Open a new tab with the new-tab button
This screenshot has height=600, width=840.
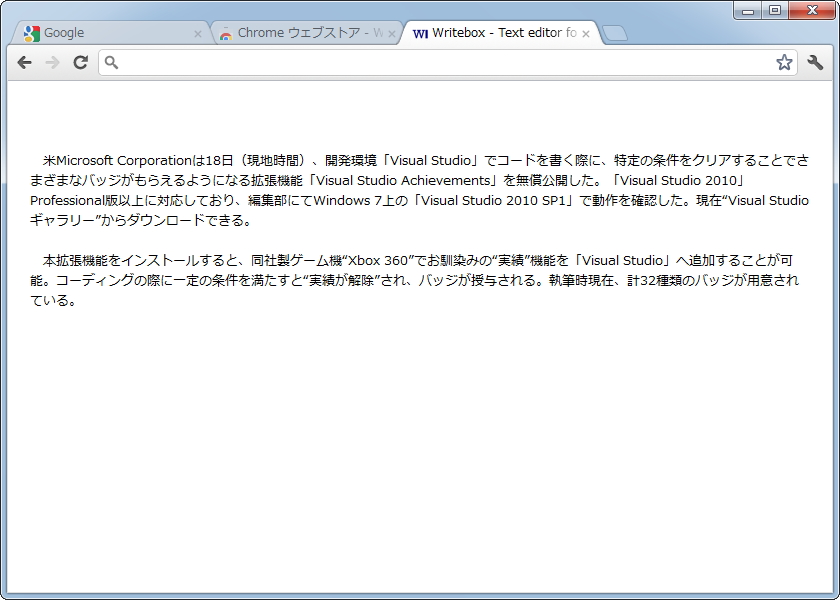pos(615,34)
